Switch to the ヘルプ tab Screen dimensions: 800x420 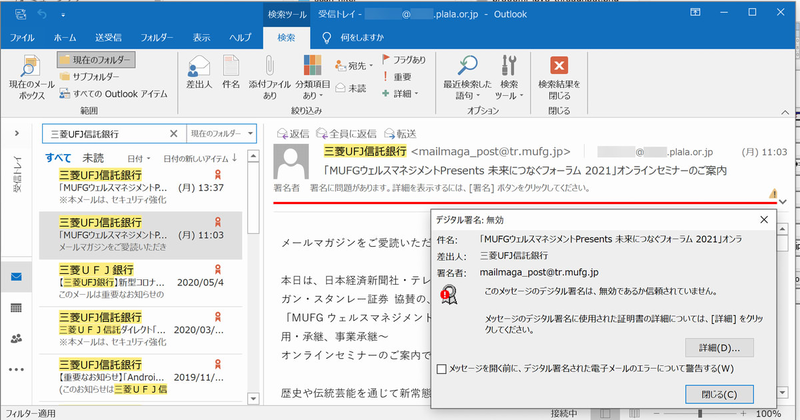(x=240, y=37)
